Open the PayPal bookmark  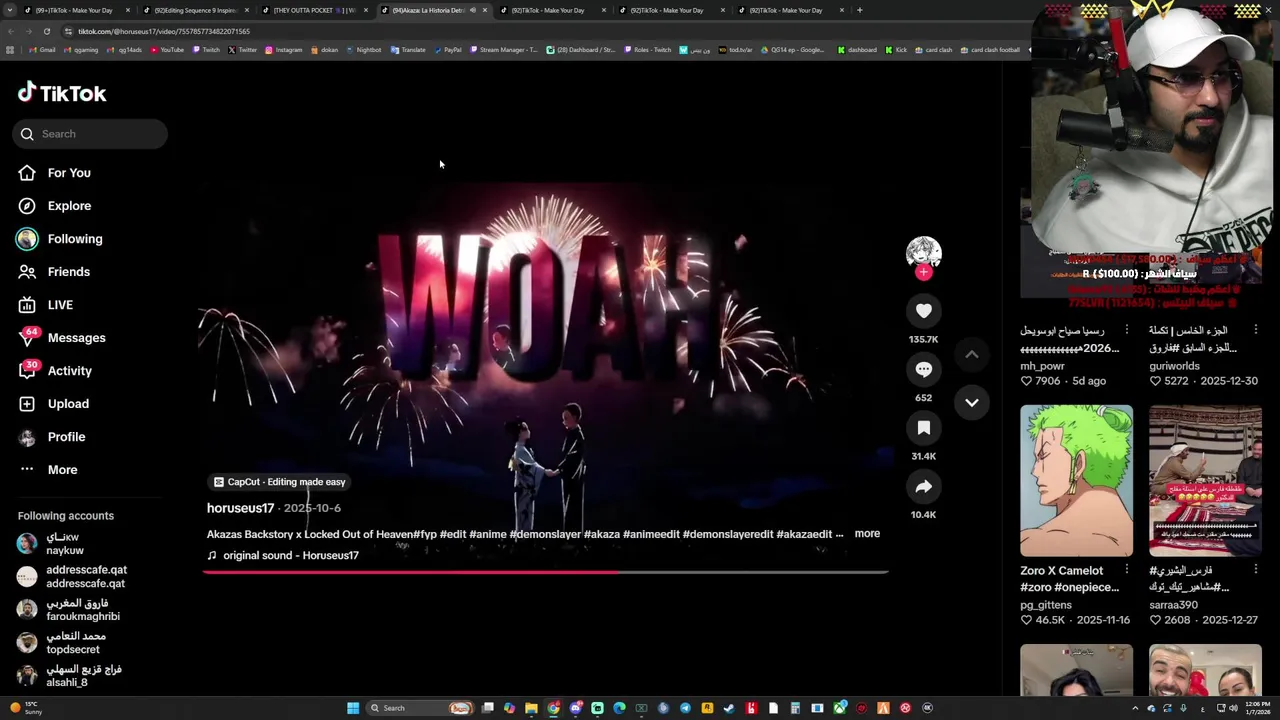[x=447, y=50]
